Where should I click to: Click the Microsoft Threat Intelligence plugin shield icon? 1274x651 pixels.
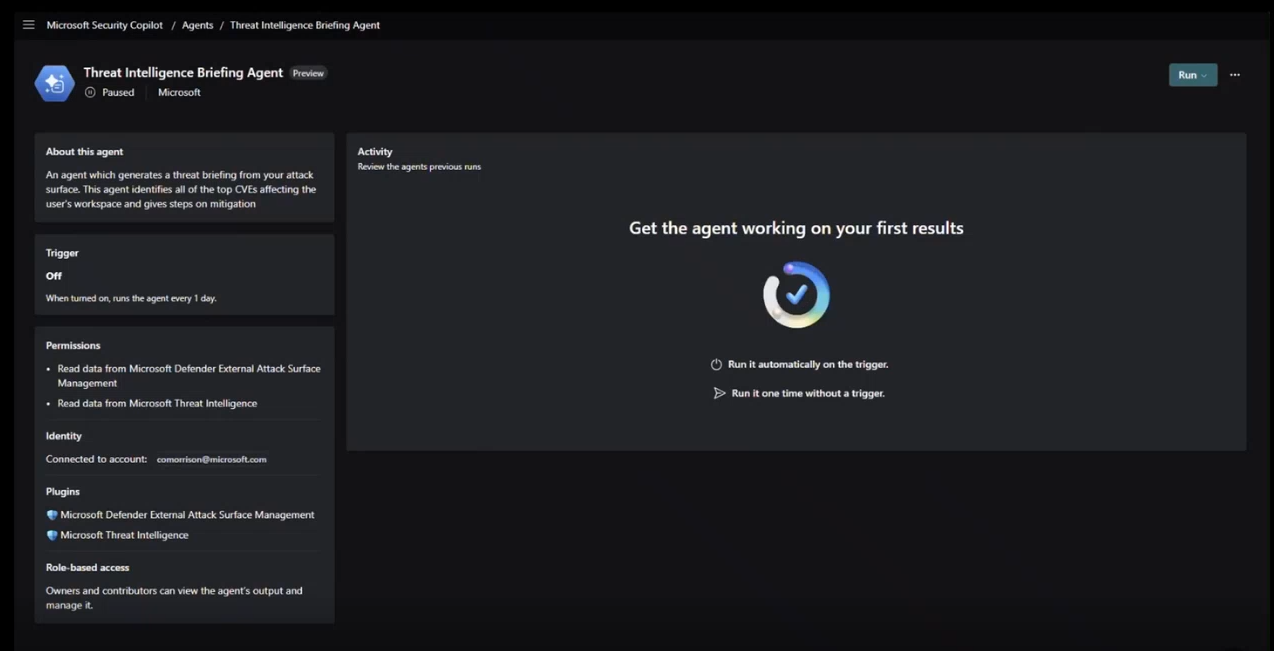click(52, 535)
